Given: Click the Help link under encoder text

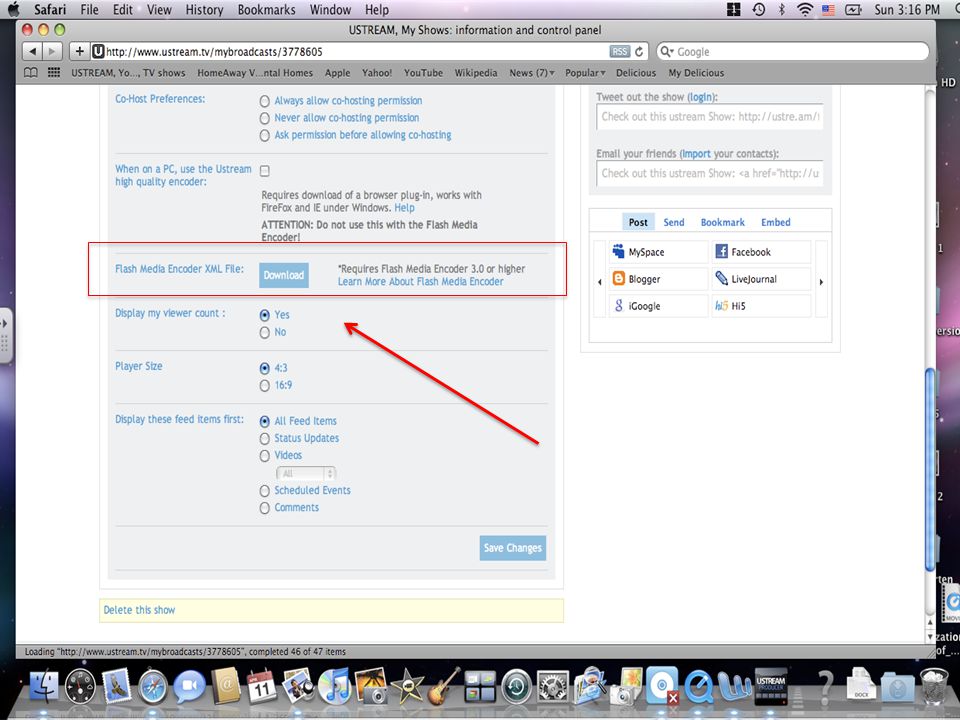Looking at the screenshot, I should tap(404, 208).
